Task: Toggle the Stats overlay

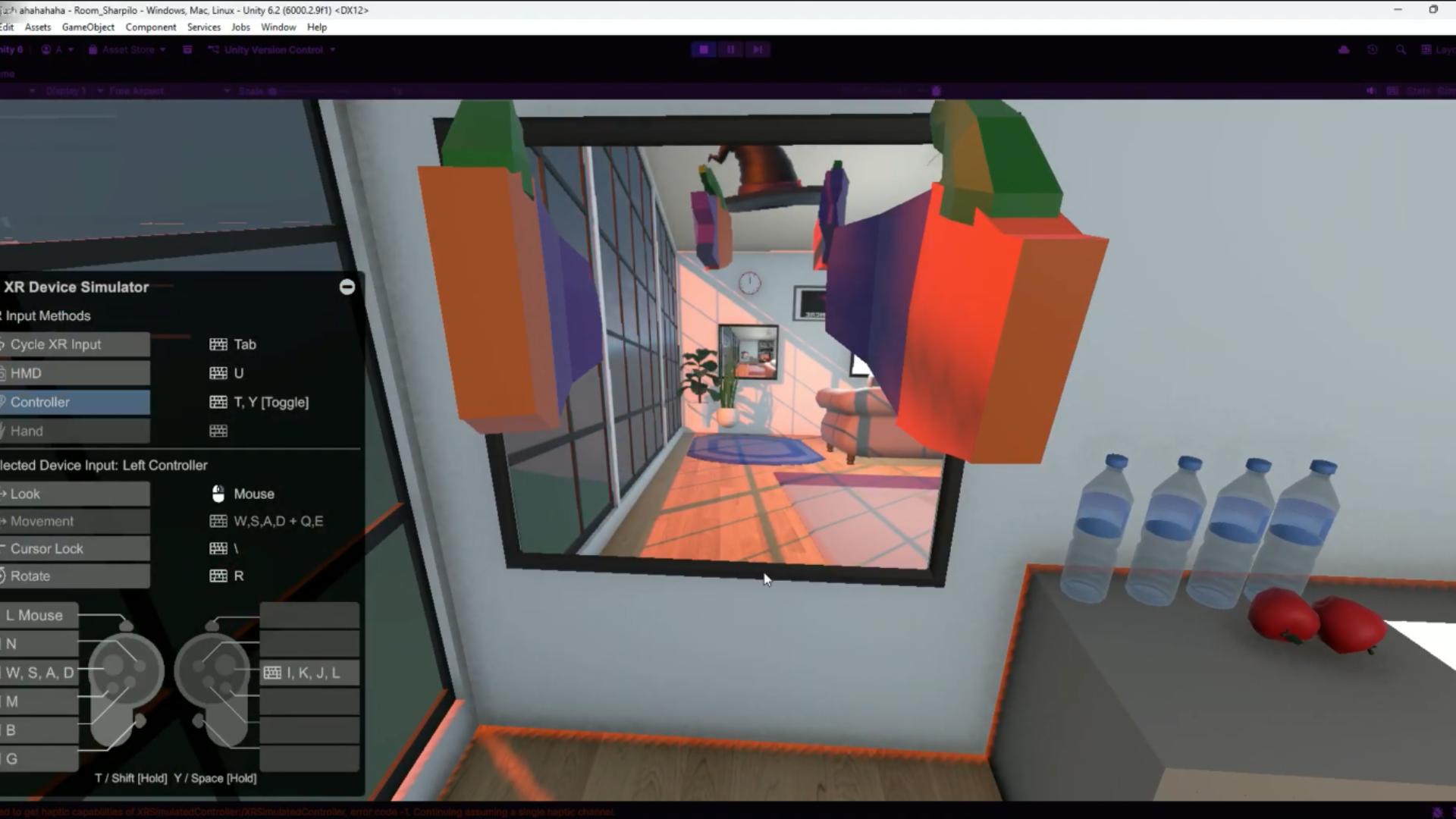Action: tap(1418, 91)
